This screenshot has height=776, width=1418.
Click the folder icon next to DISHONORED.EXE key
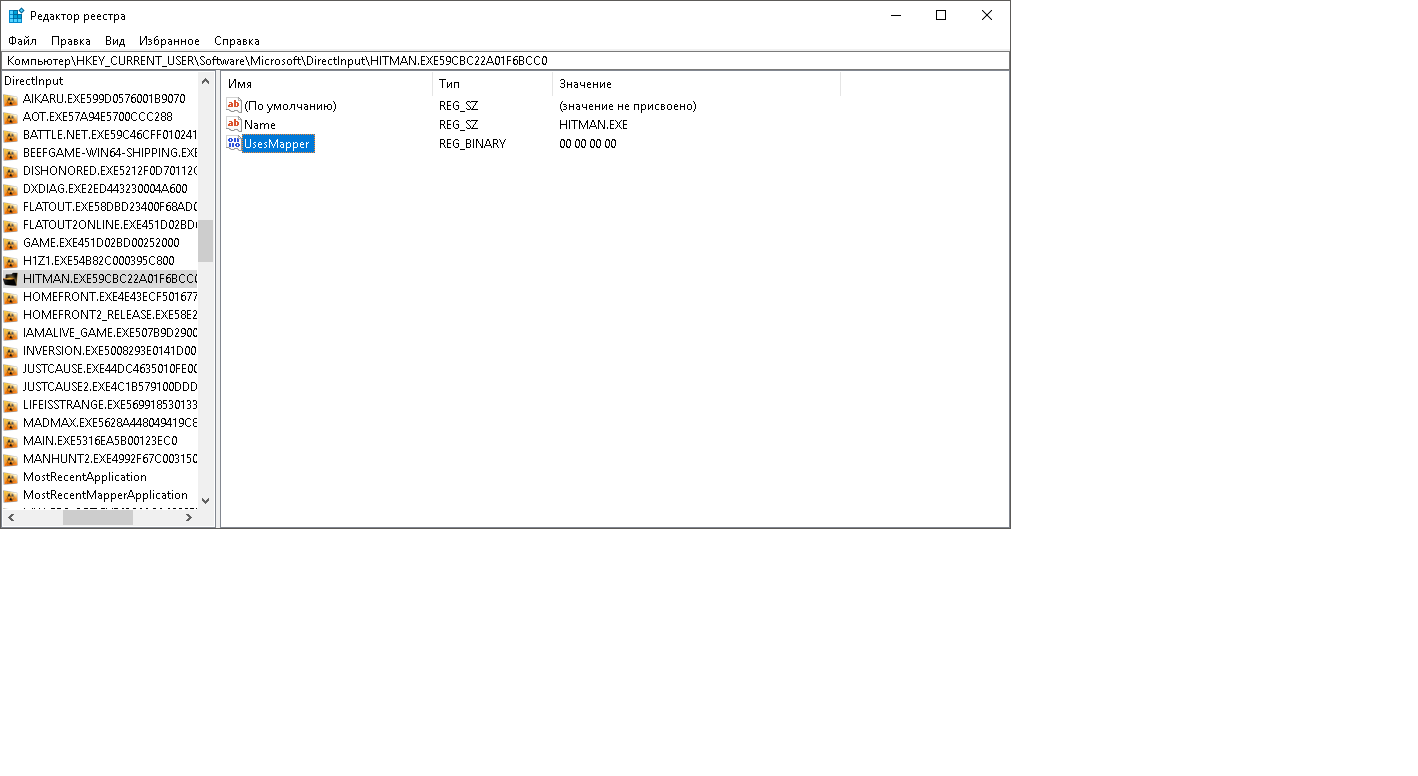(11, 171)
